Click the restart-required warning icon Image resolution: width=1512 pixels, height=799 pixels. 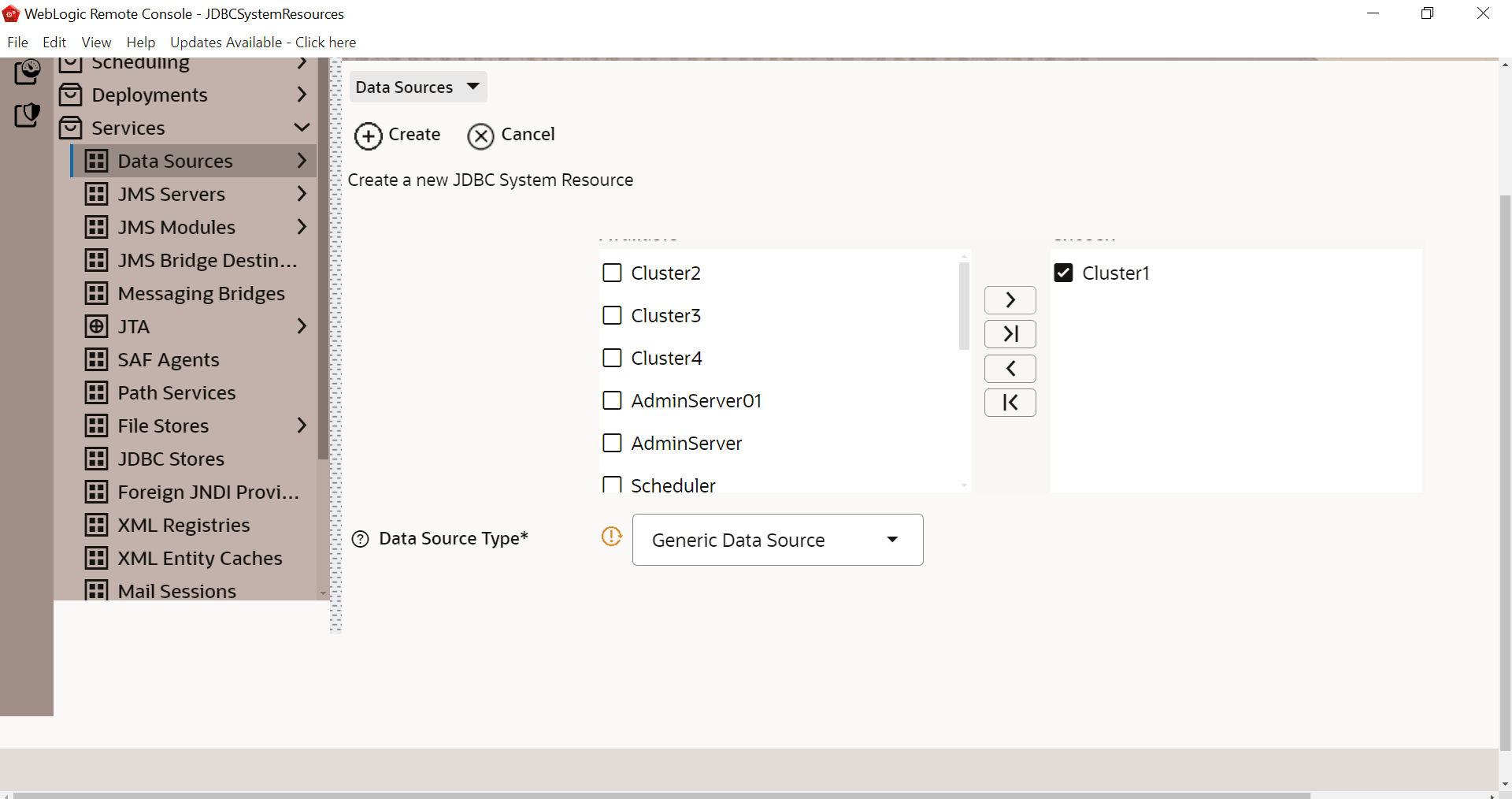(612, 537)
